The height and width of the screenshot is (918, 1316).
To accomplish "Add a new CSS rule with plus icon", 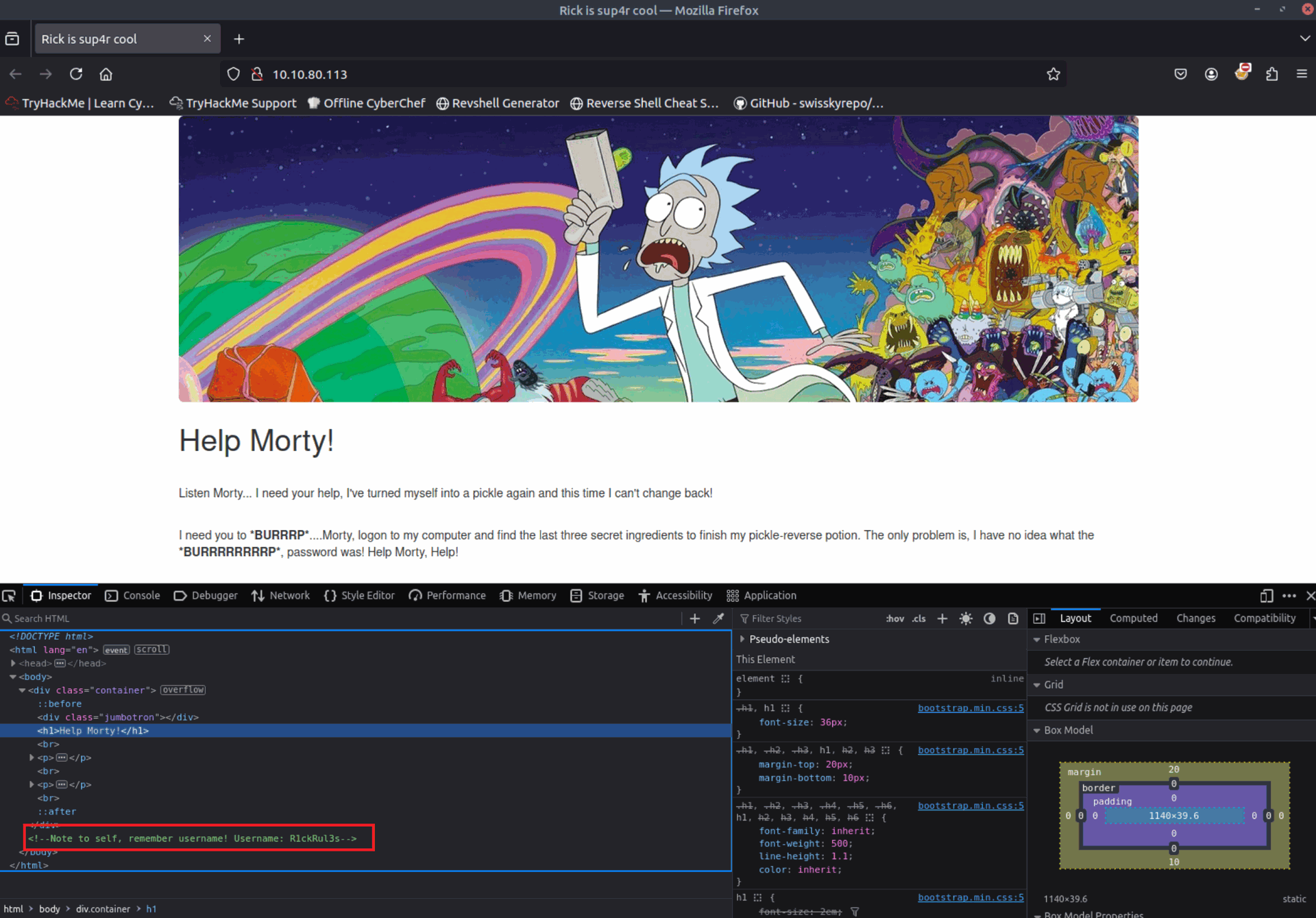I will point(942,618).
